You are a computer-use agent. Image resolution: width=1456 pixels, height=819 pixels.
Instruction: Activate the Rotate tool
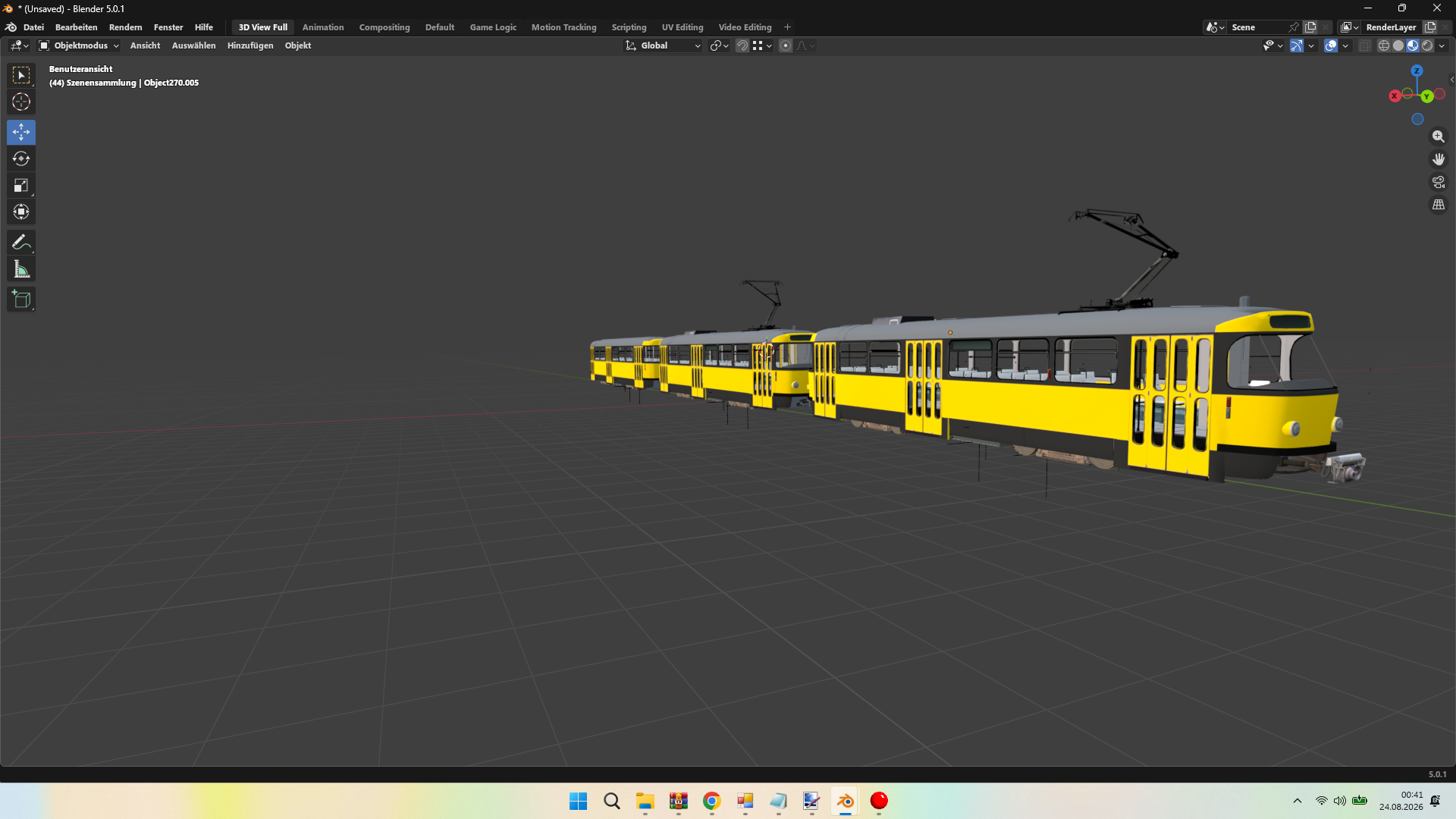tap(21, 158)
